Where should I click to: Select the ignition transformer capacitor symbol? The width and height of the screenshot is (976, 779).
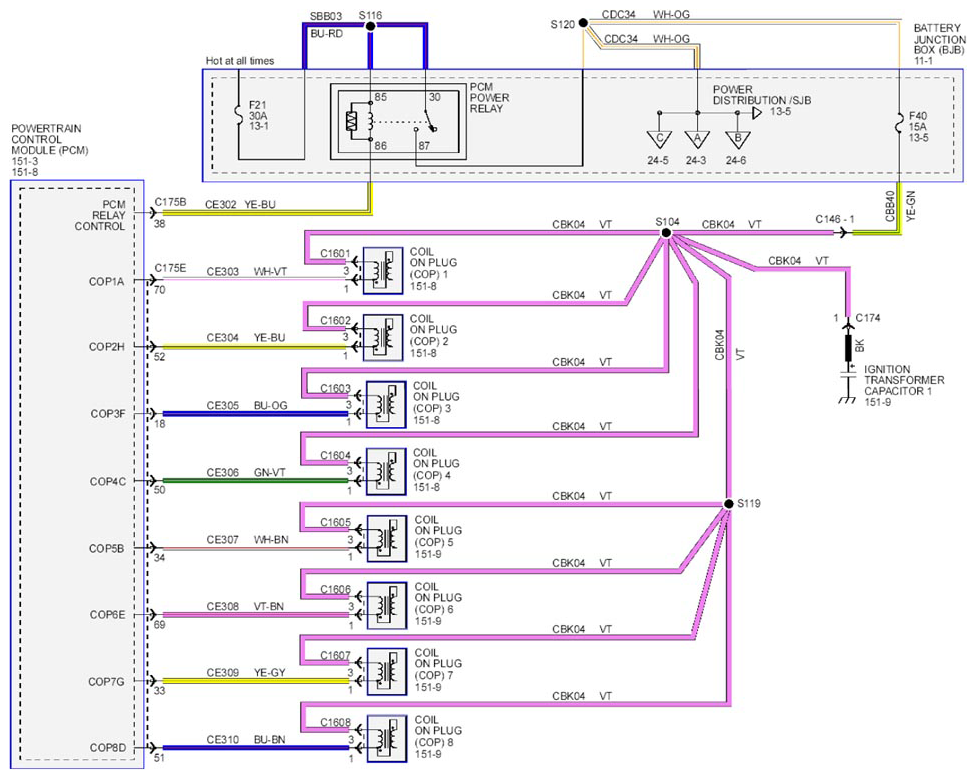coord(848,375)
